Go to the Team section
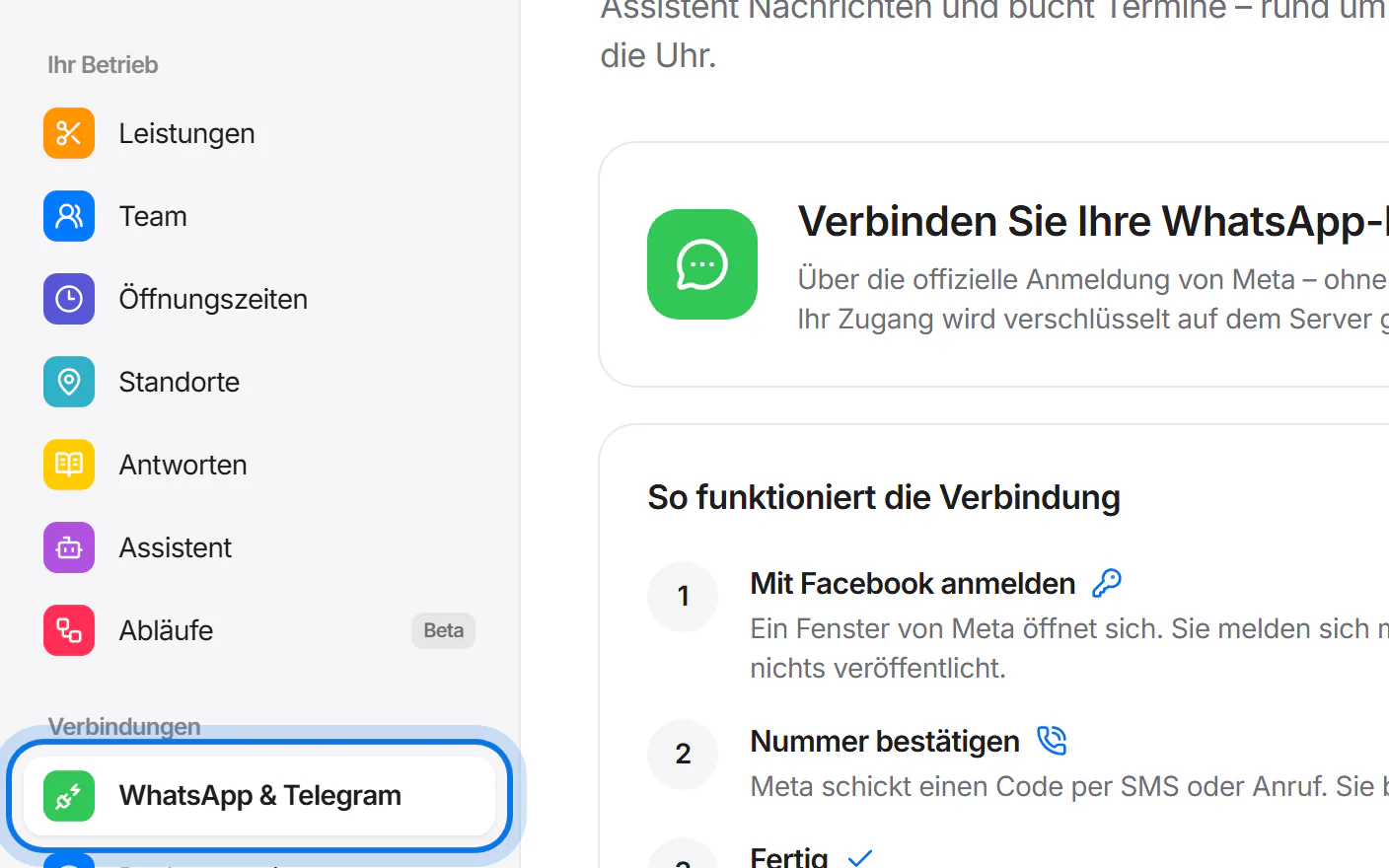Screen dimensions: 1389x868 pyautogui.click(x=259, y=216)
